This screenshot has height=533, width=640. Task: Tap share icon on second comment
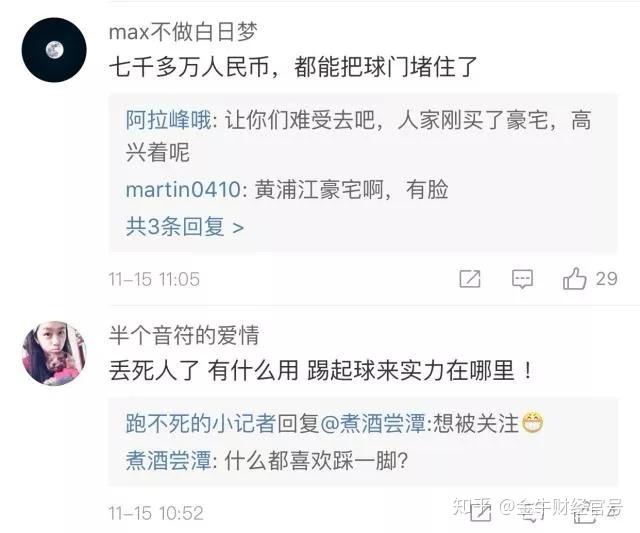(480, 511)
